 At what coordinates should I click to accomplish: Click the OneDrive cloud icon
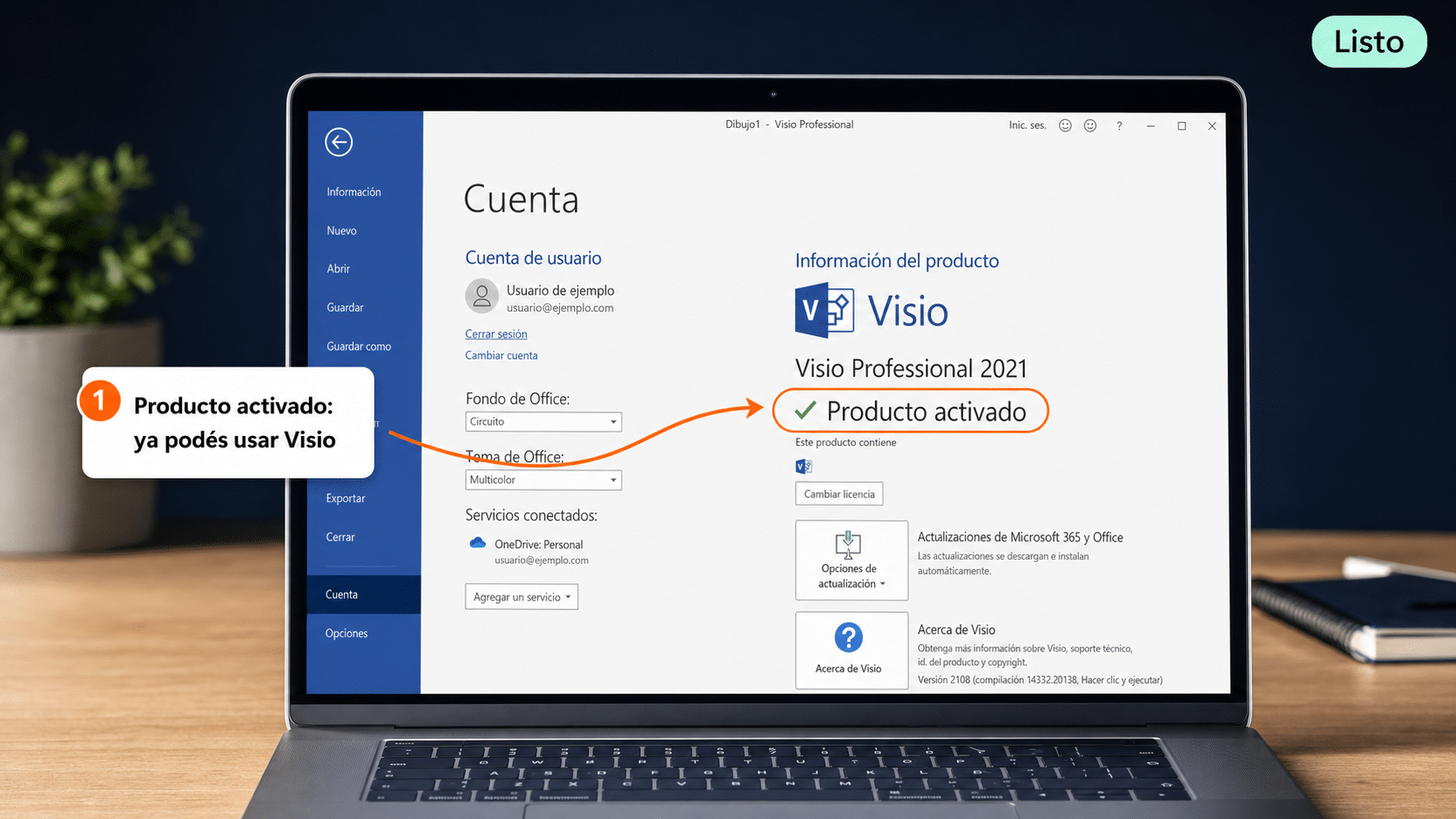pos(477,543)
